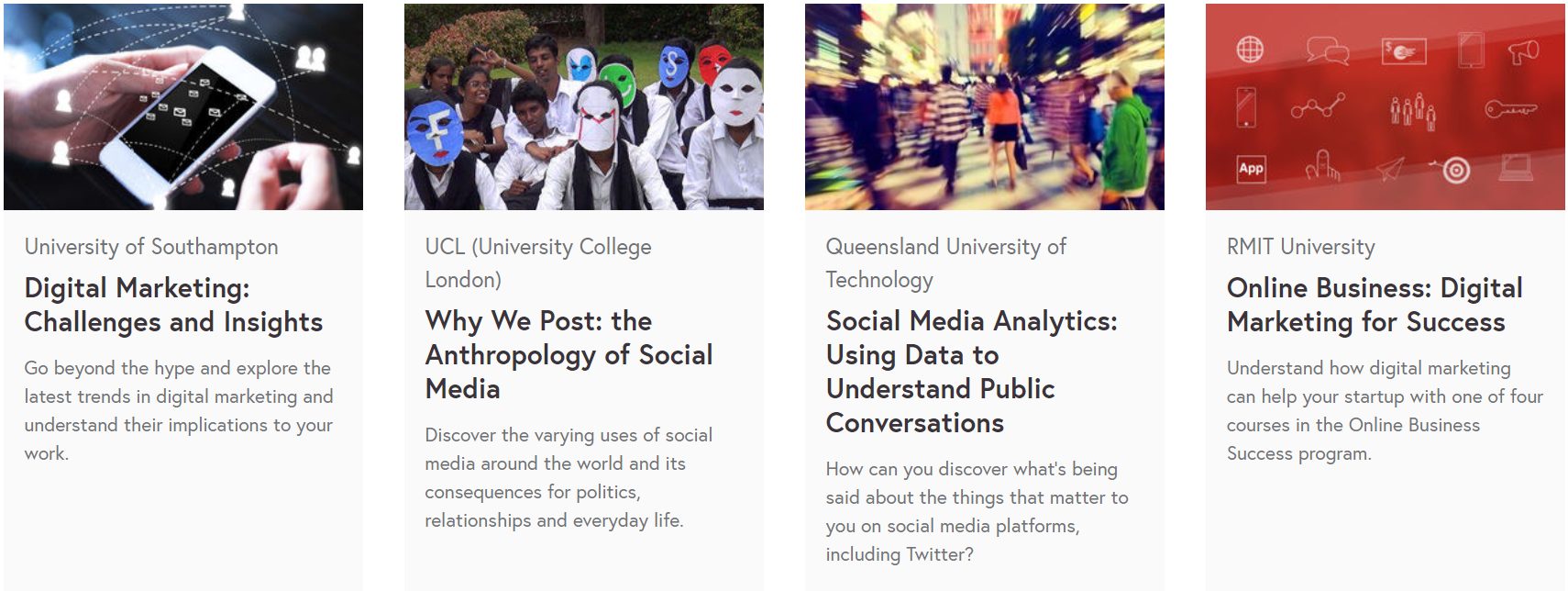This screenshot has height=591, width=1568.
Task: Click the target bullseye icon in red banner
Action: coord(1454,169)
